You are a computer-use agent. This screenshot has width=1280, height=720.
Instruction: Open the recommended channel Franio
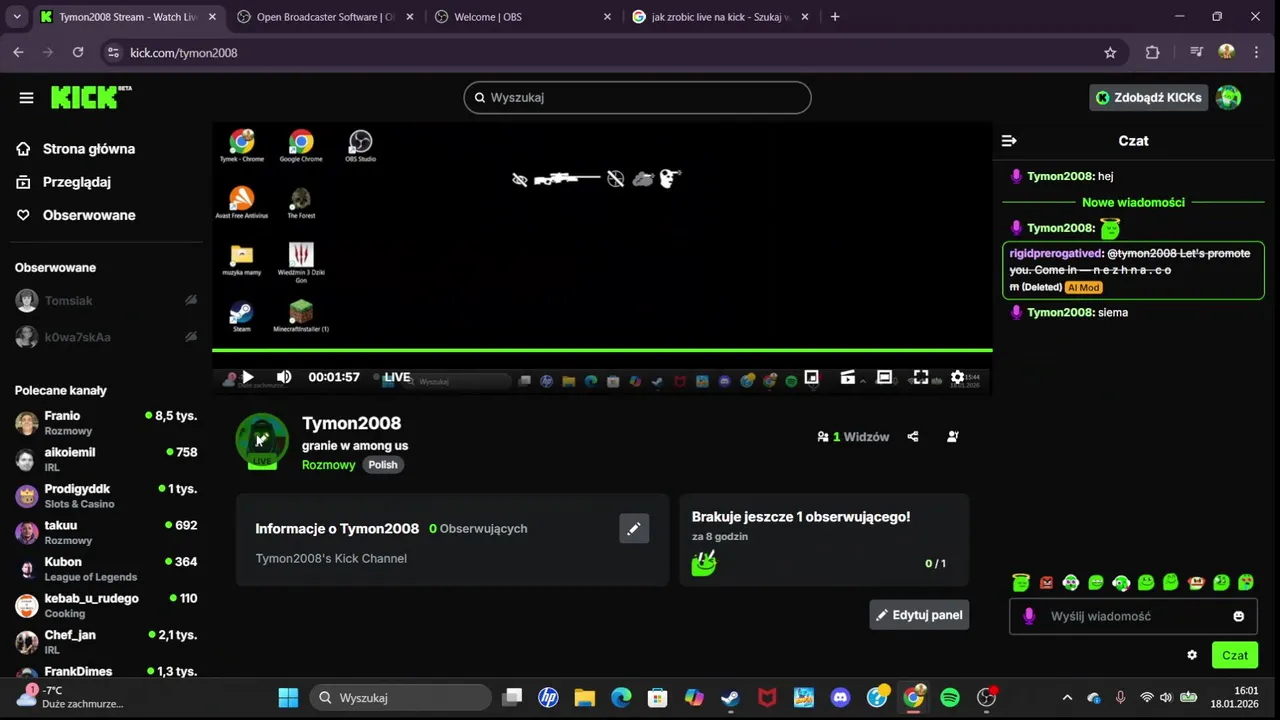[106, 423]
